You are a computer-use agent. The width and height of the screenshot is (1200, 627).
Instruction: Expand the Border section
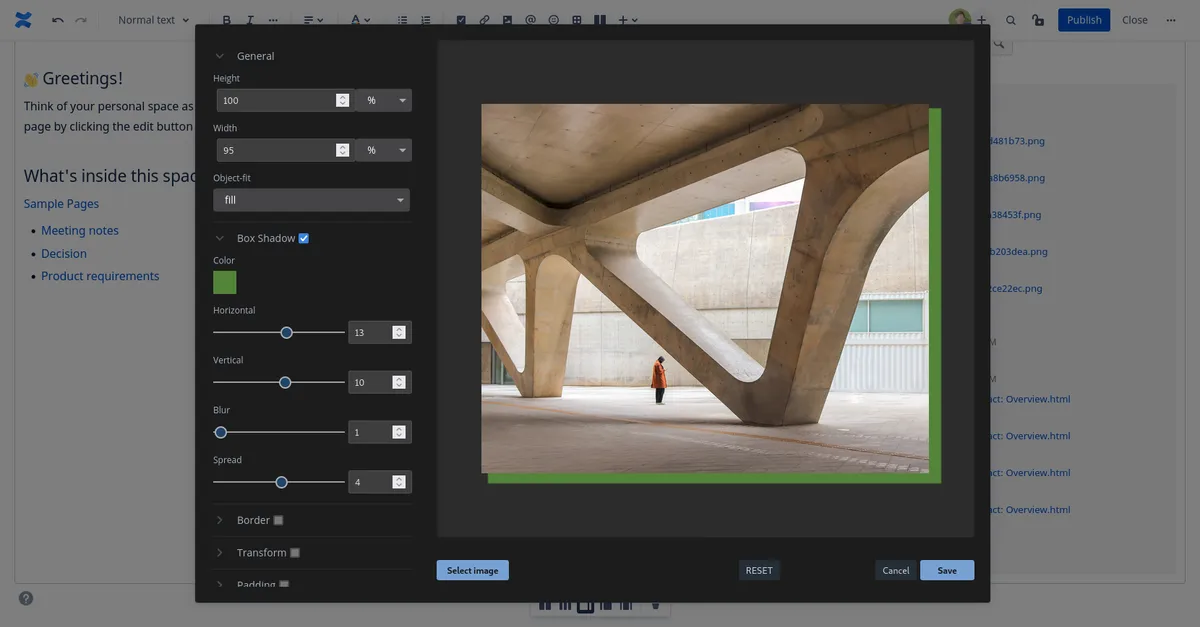click(220, 520)
